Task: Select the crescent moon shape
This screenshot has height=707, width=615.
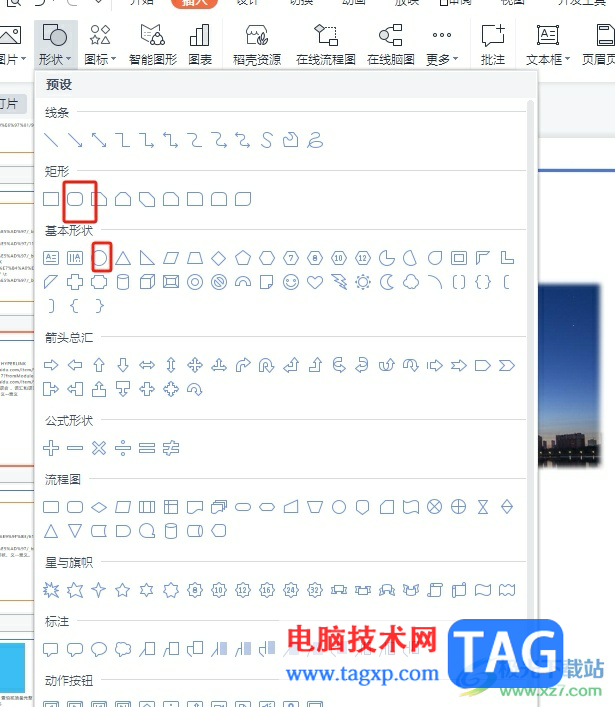Action: pyautogui.click(x=387, y=282)
